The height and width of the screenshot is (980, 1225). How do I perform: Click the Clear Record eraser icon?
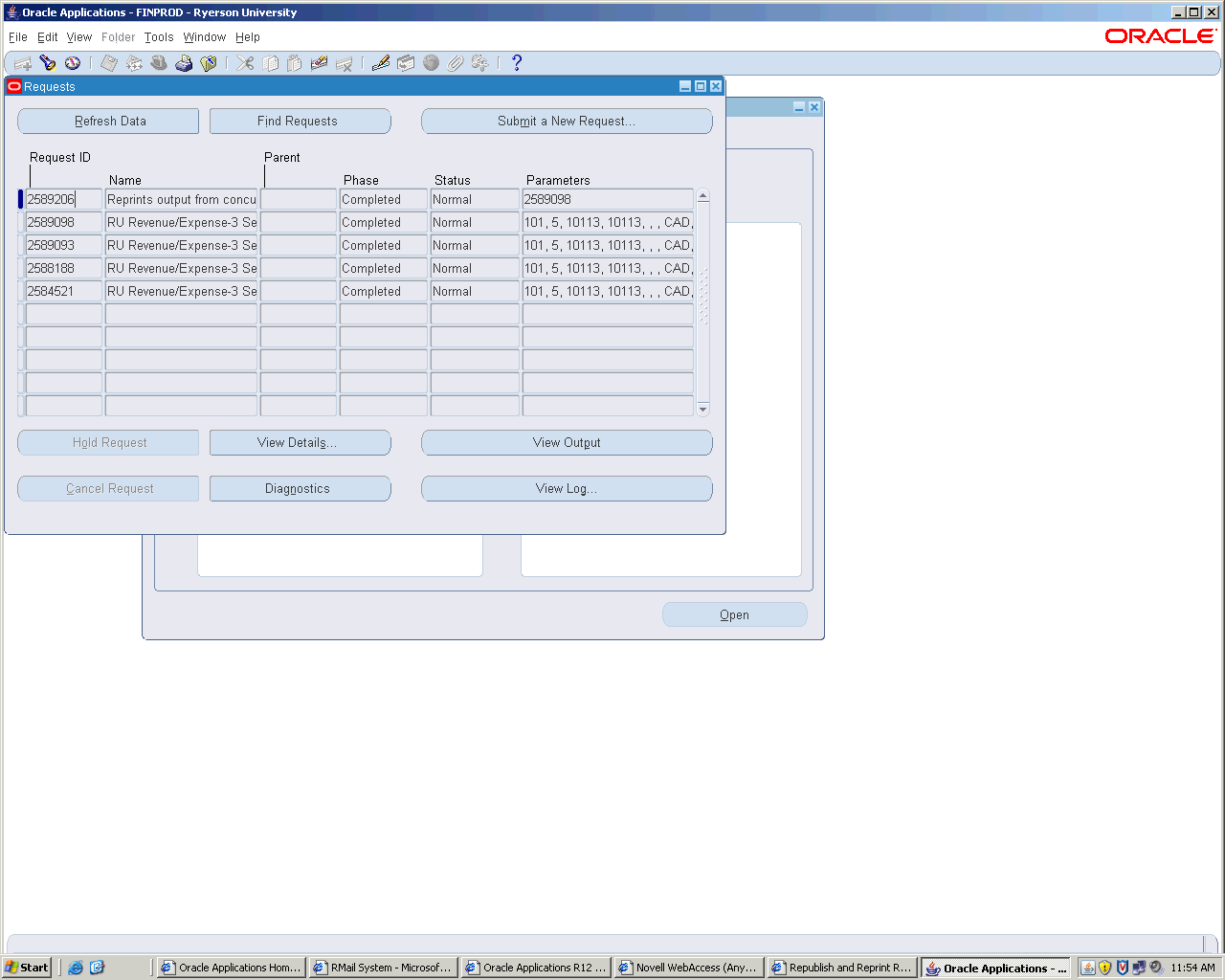click(x=320, y=63)
